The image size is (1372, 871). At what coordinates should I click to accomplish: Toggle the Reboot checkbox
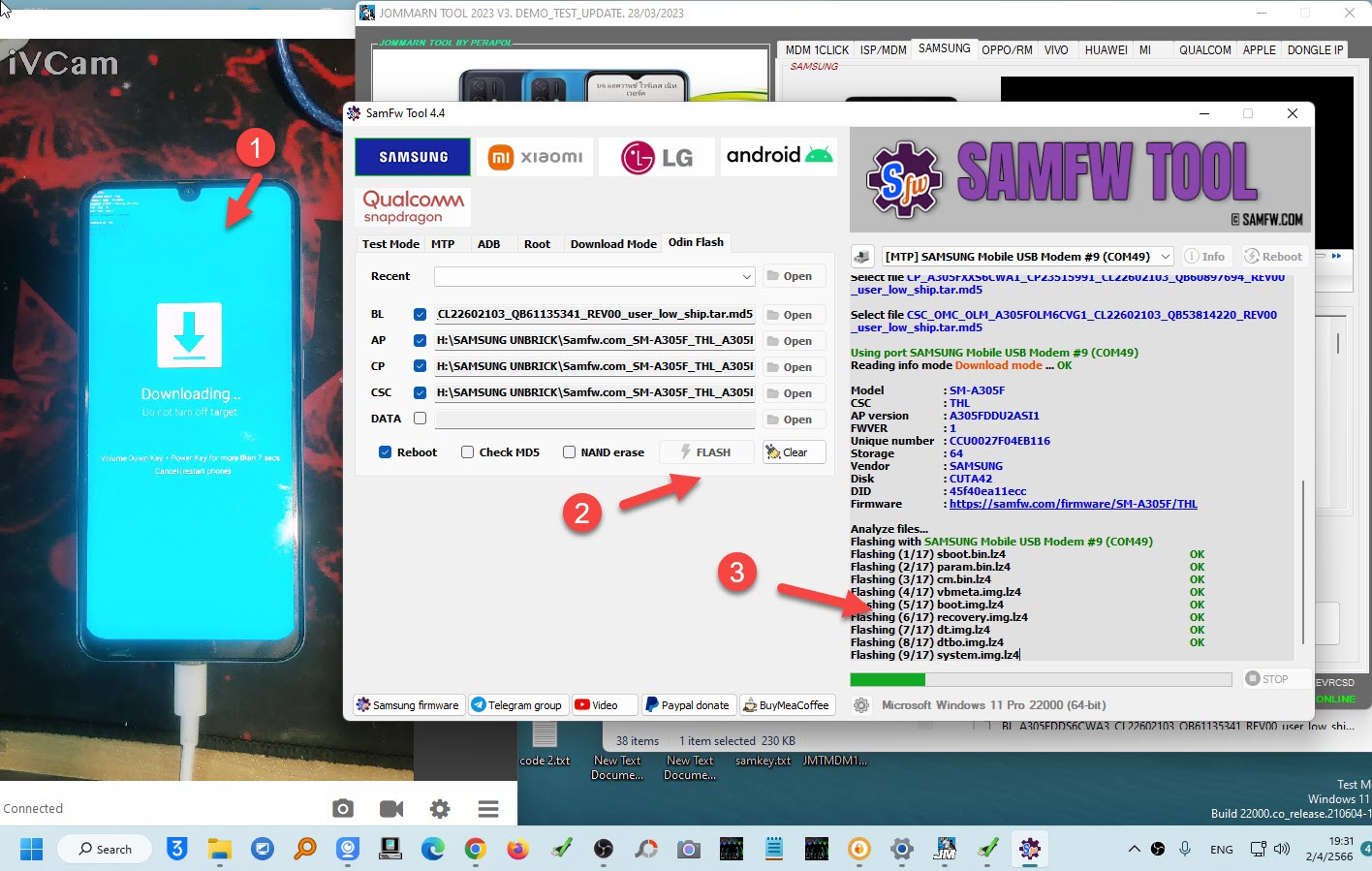[385, 452]
